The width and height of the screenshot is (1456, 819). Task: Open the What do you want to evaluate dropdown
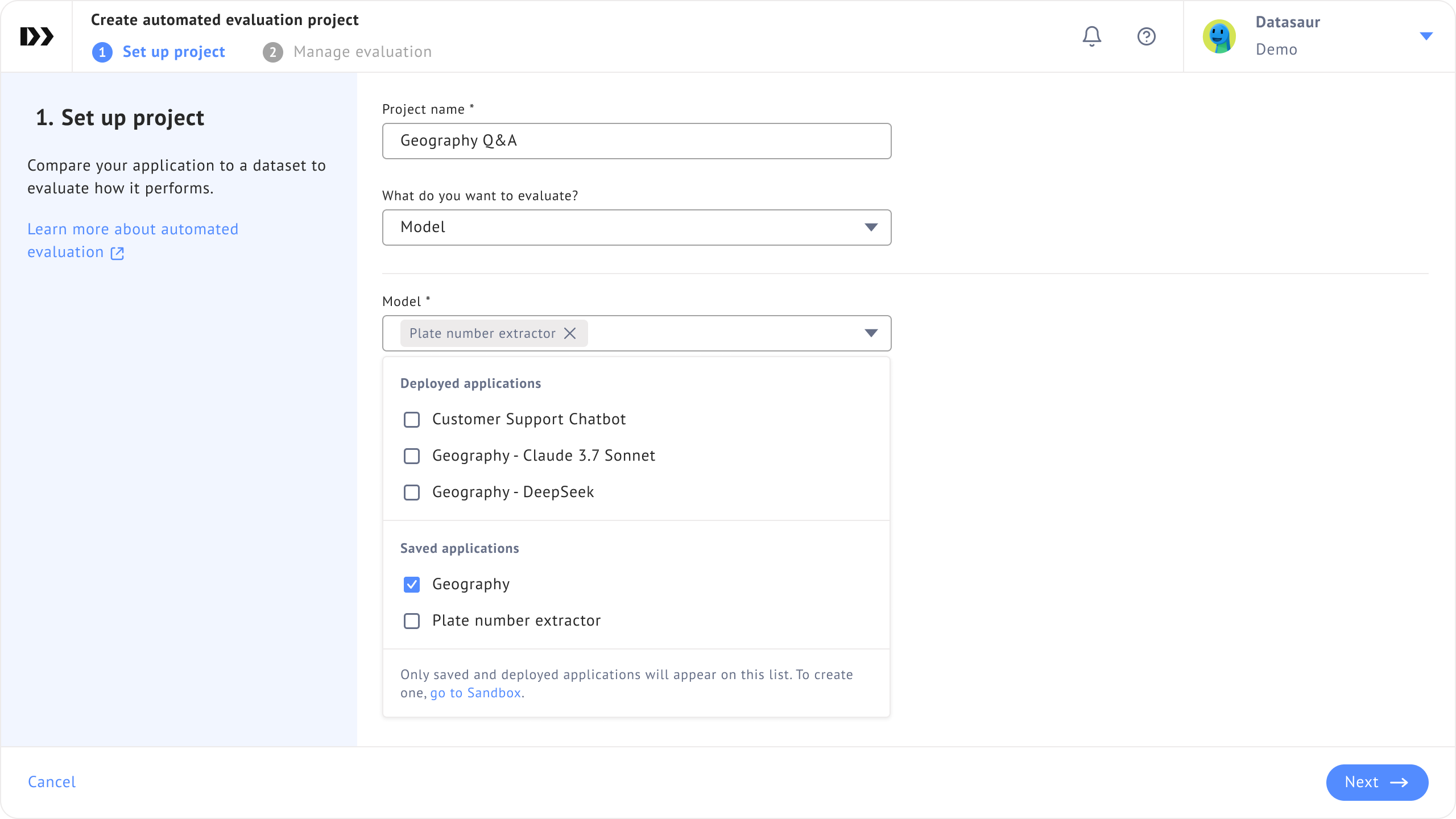point(636,227)
